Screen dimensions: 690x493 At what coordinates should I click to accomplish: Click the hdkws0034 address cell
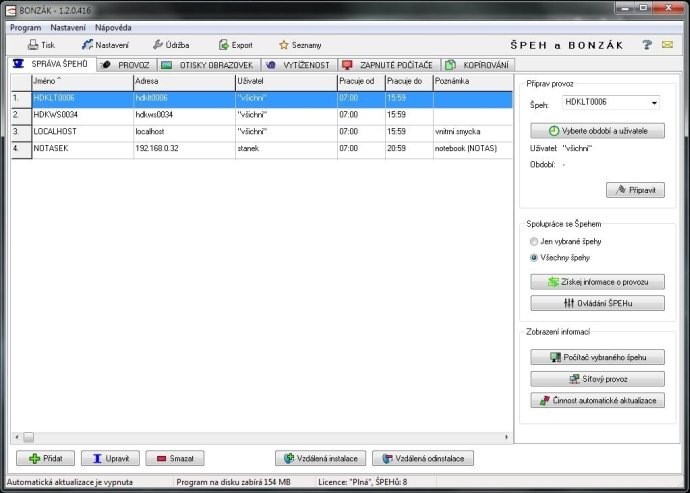(x=184, y=115)
